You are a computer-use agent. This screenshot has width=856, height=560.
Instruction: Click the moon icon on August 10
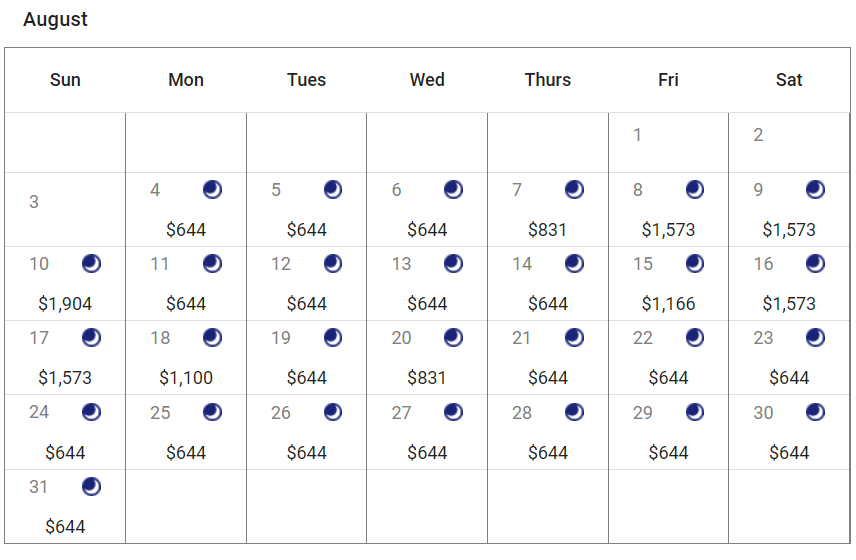[x=92, y=264]
